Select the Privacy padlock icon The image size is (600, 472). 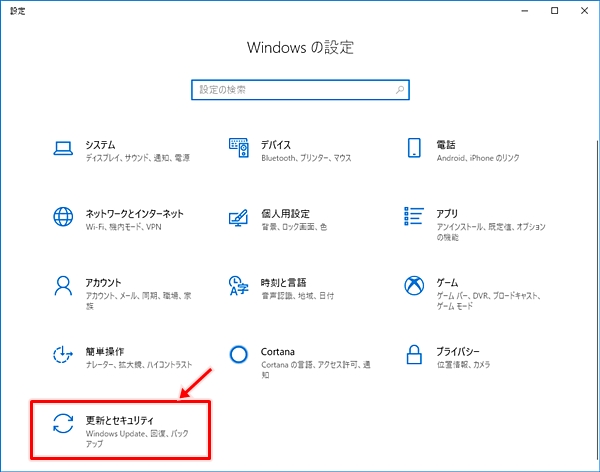click(414, 355)
